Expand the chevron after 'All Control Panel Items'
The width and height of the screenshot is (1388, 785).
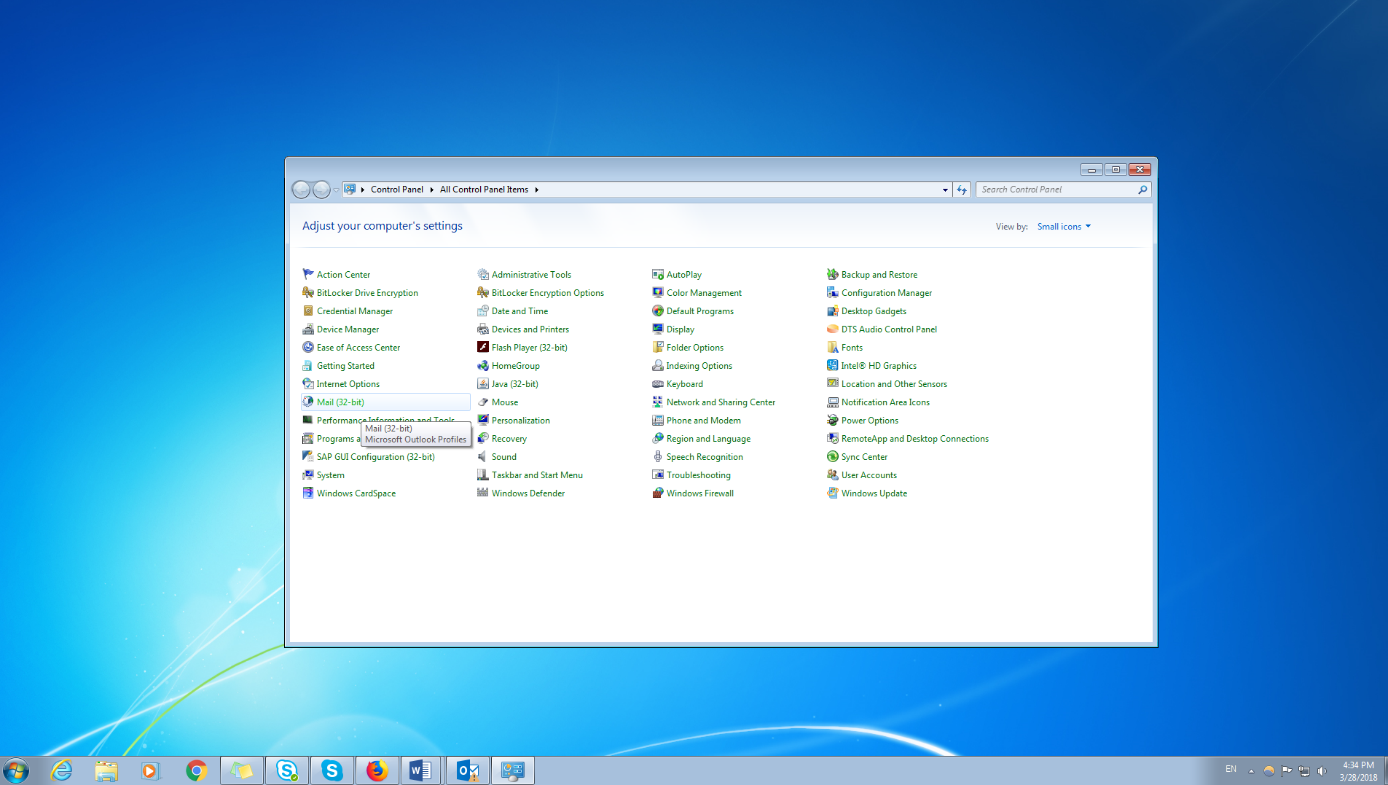tap(537, 189)
